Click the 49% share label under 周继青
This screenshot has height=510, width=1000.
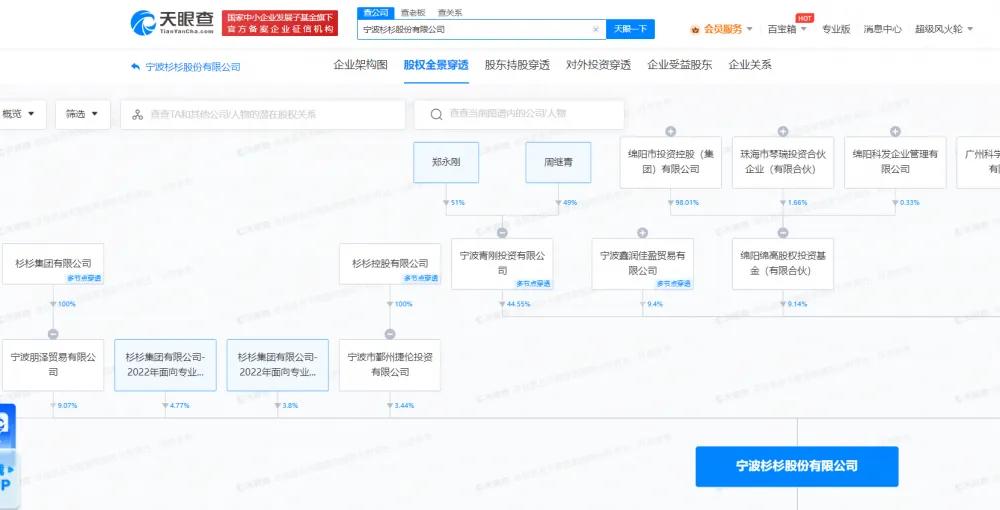[570, 203]
